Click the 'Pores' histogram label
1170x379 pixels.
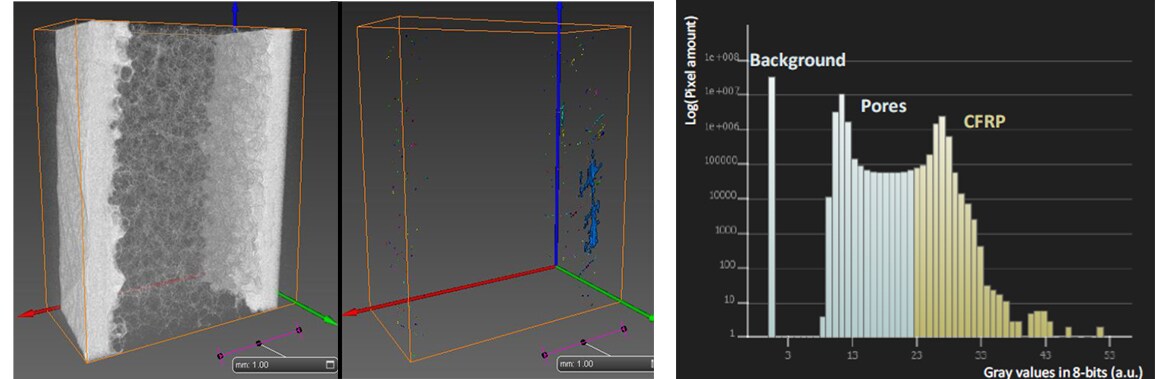click(883, 106)
